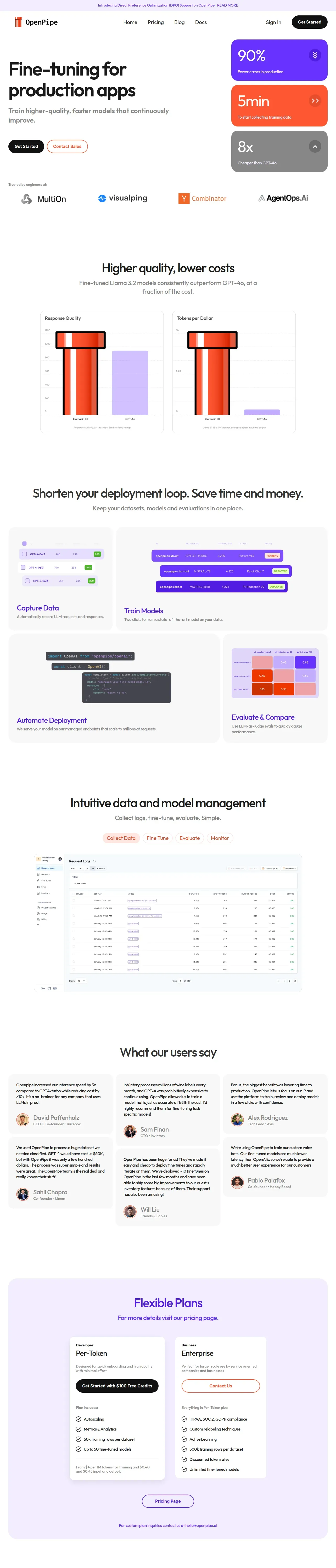Click the AgentOps.Ai logo
The height and width of the screenshot is (1568, 336).
[x=283, y=198]
